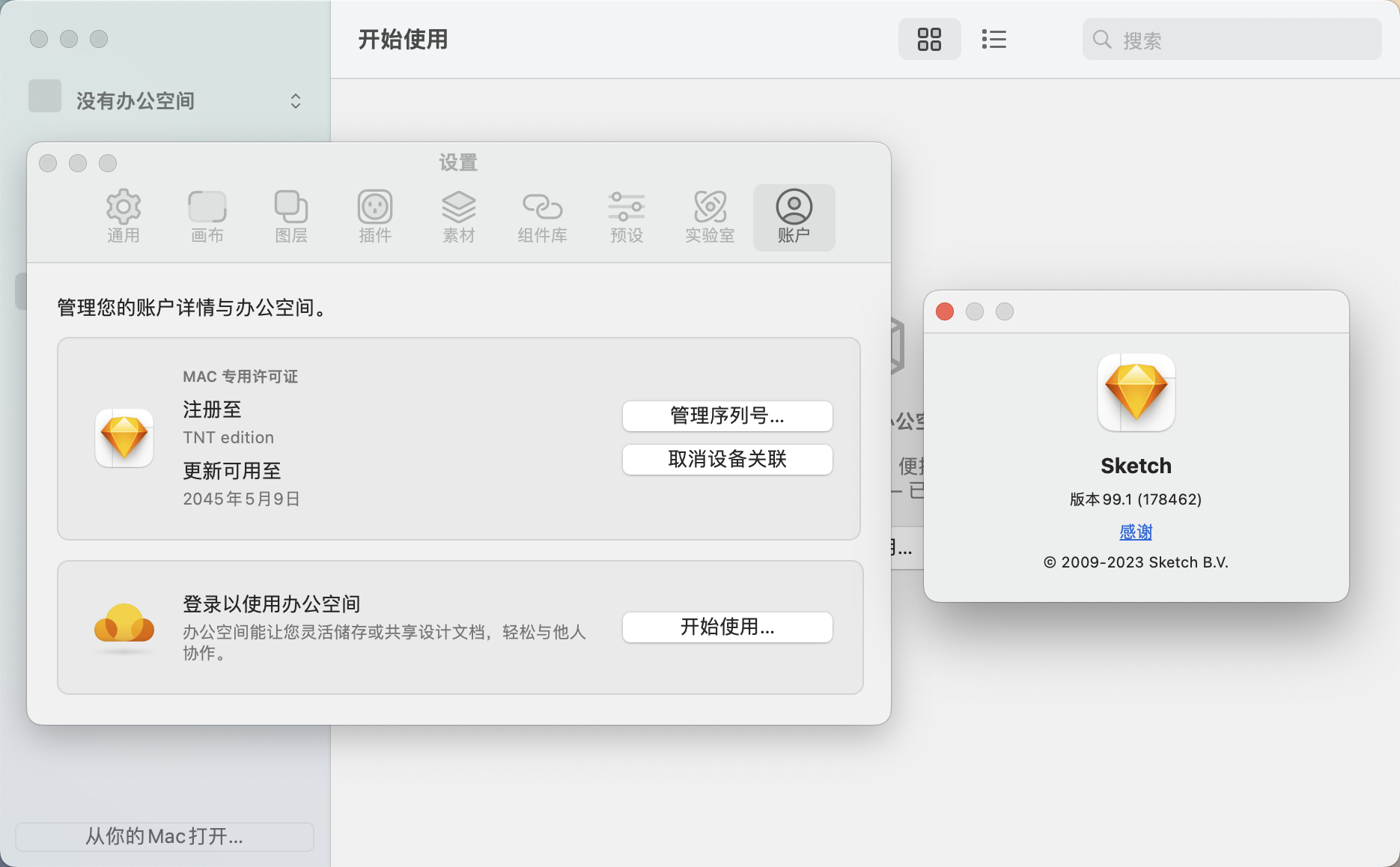The height and width of the screenshot is (867, 1400).
Task: Switch to grid view in main window
Action: pyautogui.click(x=929, y=39)
